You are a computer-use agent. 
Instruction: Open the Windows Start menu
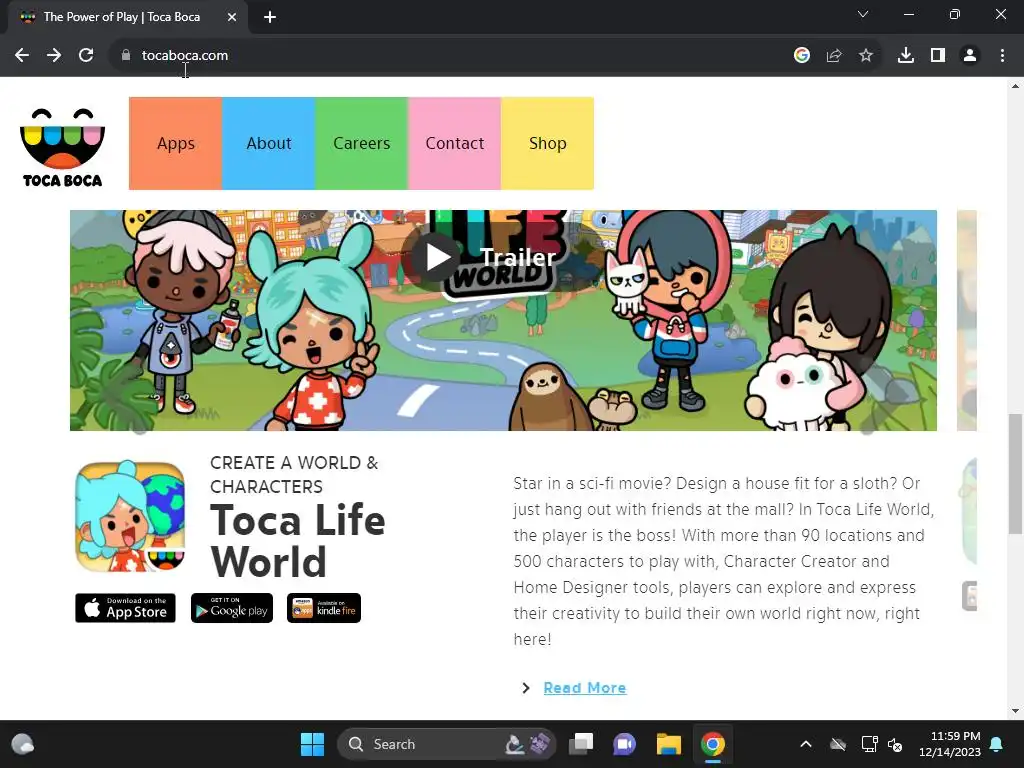coord(312,744)
